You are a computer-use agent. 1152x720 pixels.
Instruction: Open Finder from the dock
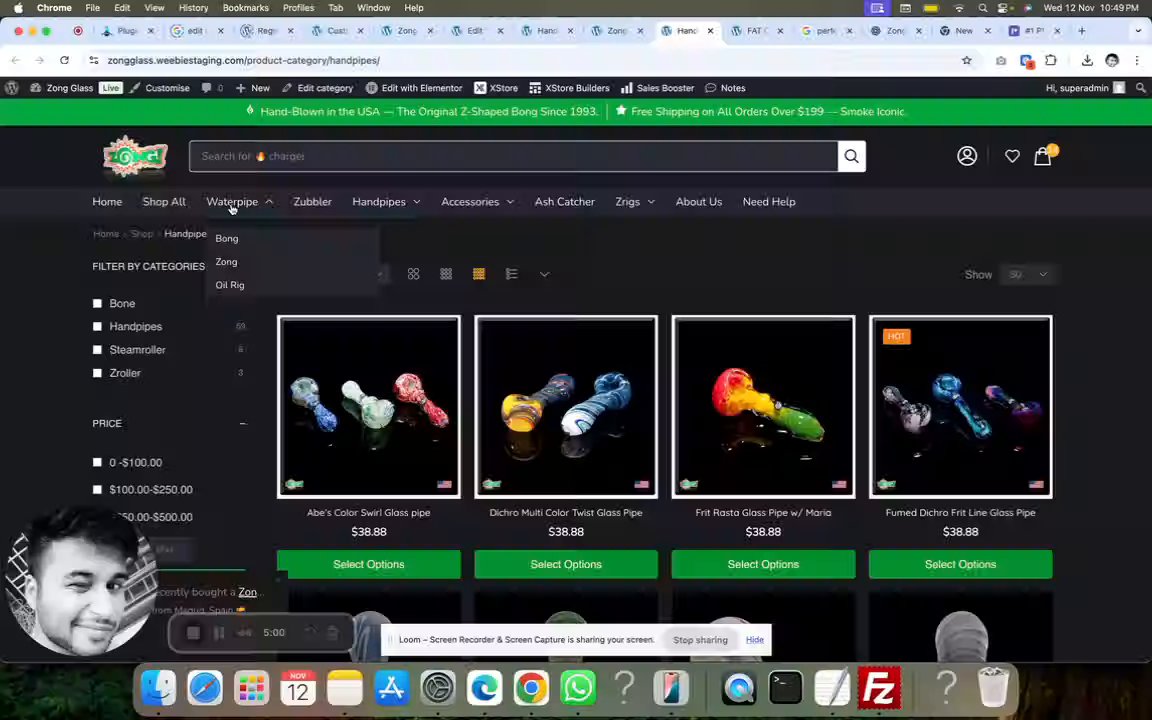(159, 688)
